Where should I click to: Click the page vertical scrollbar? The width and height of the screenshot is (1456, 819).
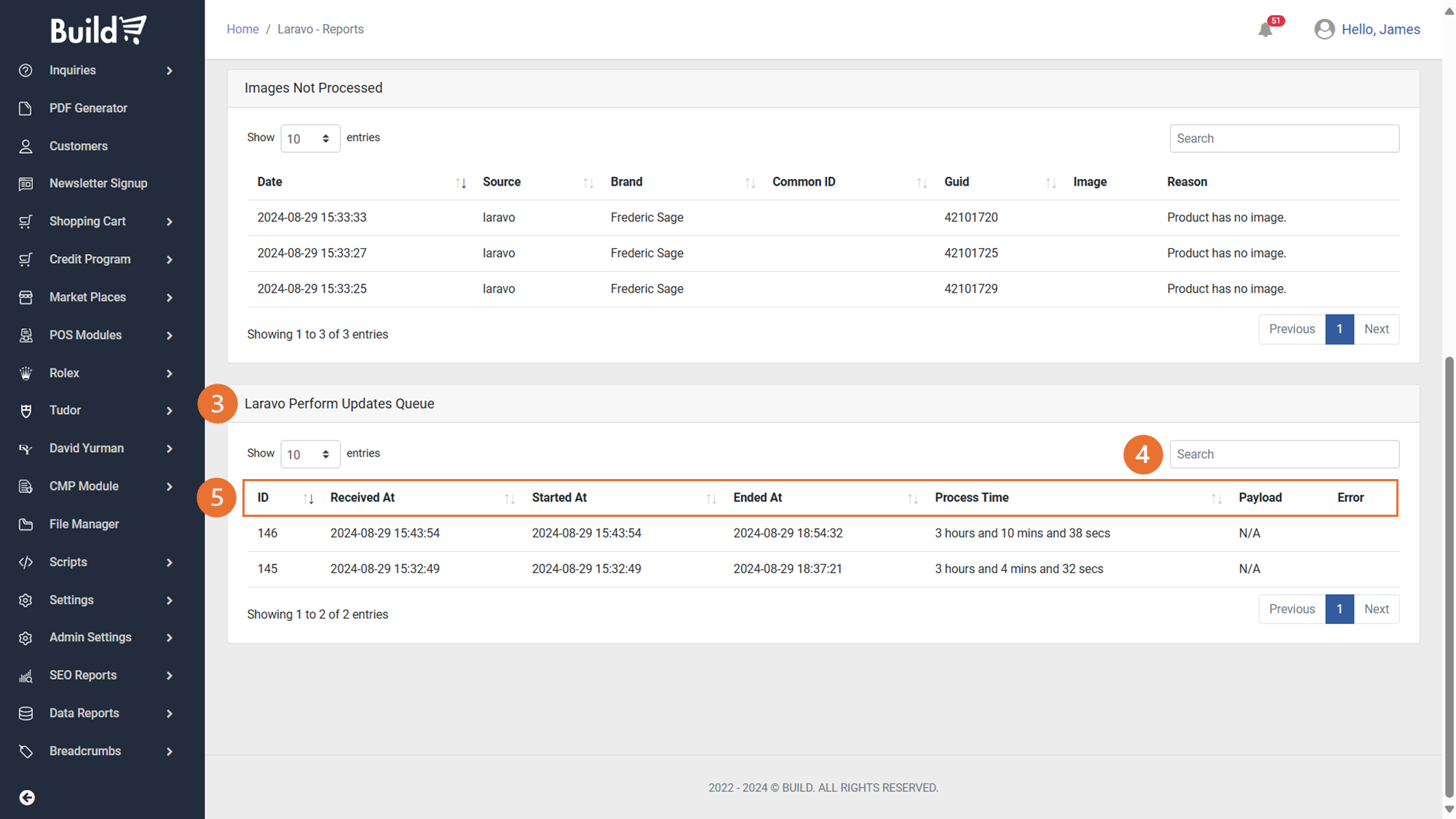(1449, 575)
